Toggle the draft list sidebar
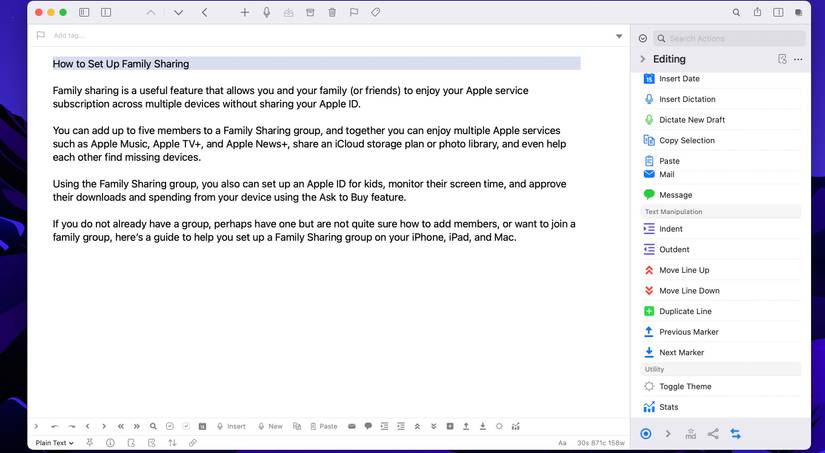 point(84,13)
